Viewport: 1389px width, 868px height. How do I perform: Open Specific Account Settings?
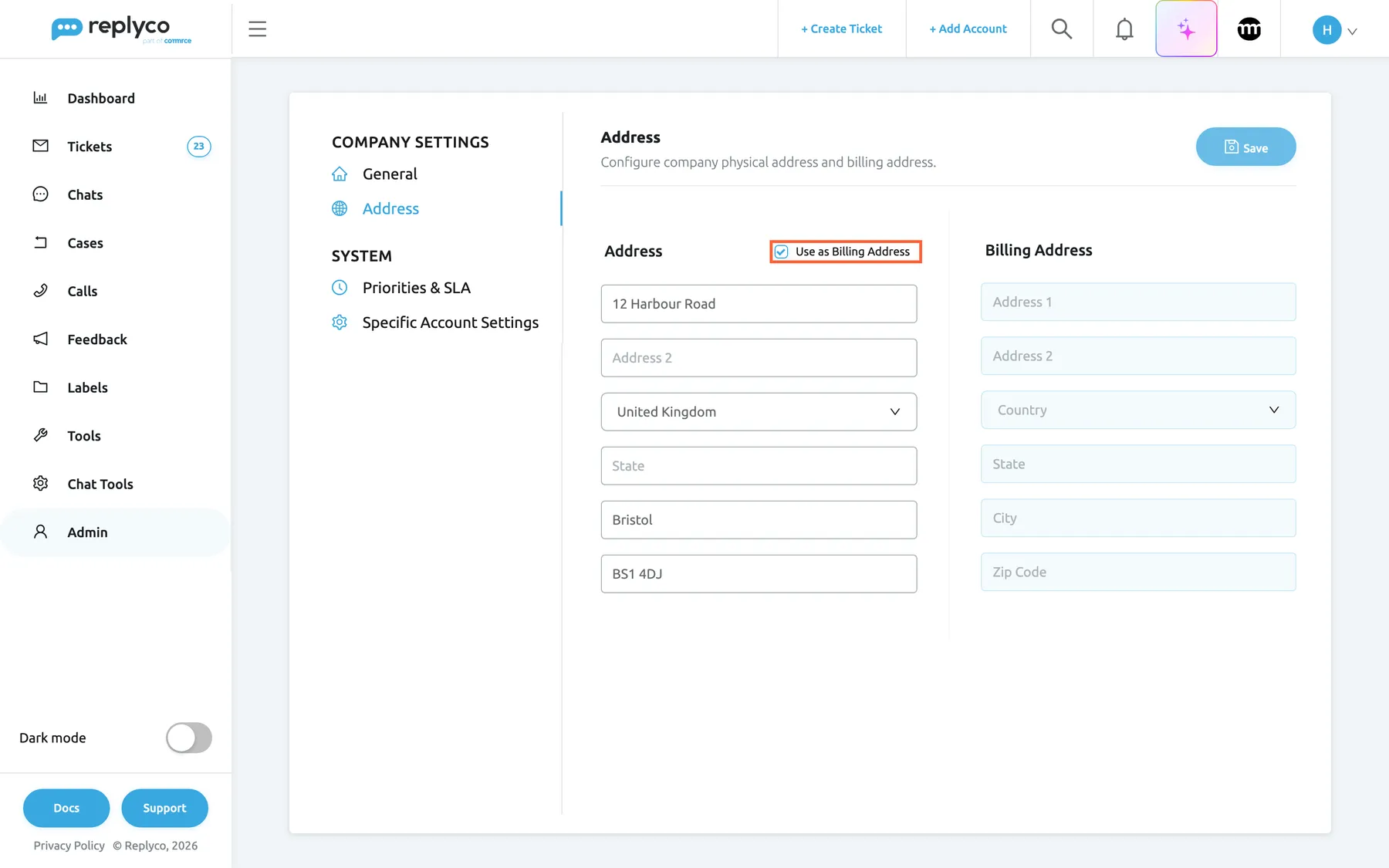[x=450, y=323]
